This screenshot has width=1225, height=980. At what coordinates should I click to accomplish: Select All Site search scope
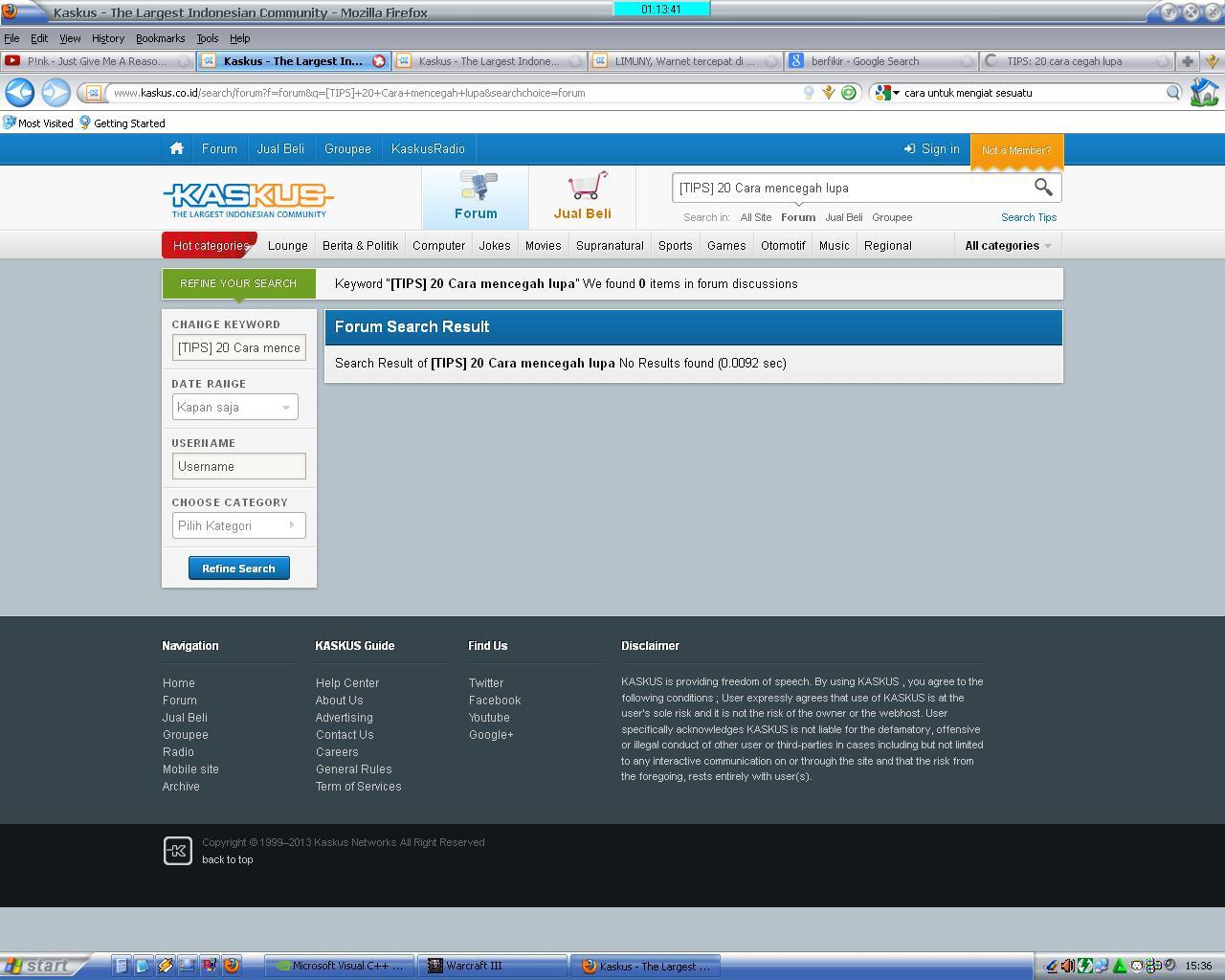point(756,217)
